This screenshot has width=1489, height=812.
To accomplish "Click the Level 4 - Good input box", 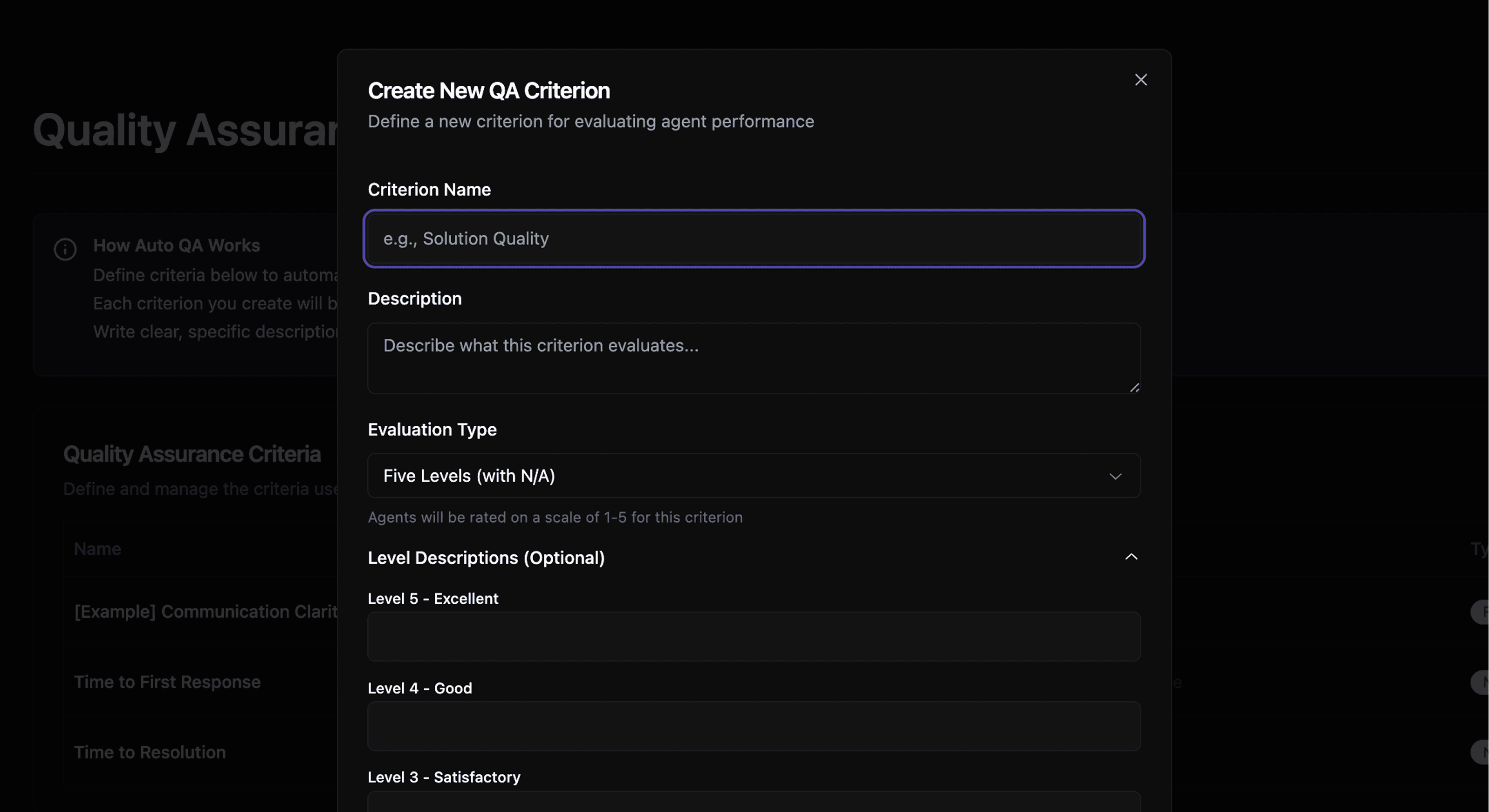I will [x=753, y=726].
